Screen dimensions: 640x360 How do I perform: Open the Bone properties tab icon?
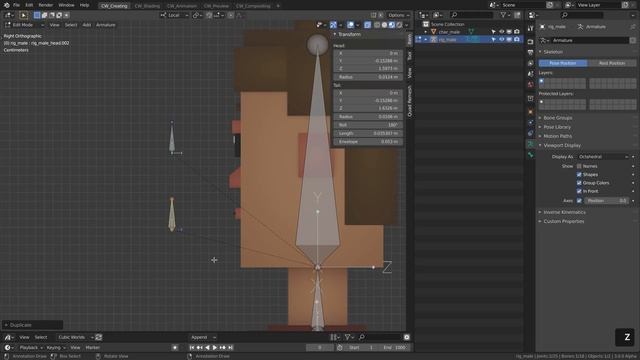point(530,155)
